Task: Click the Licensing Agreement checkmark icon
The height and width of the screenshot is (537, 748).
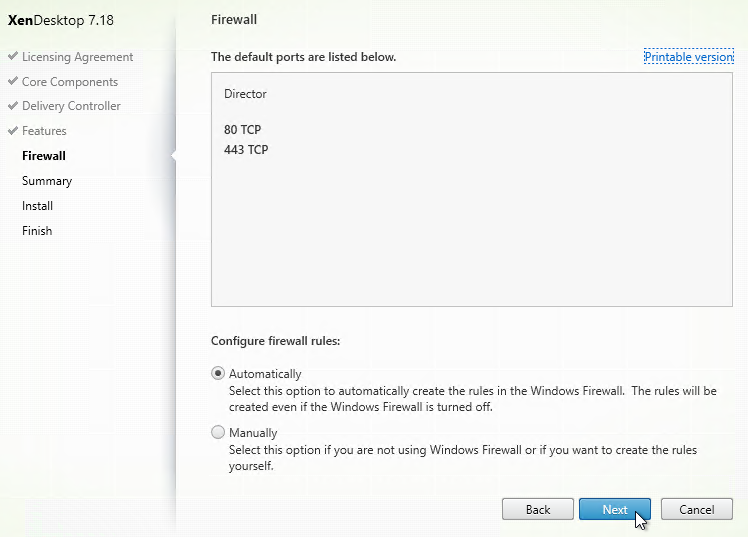Action: coord(13,56)
